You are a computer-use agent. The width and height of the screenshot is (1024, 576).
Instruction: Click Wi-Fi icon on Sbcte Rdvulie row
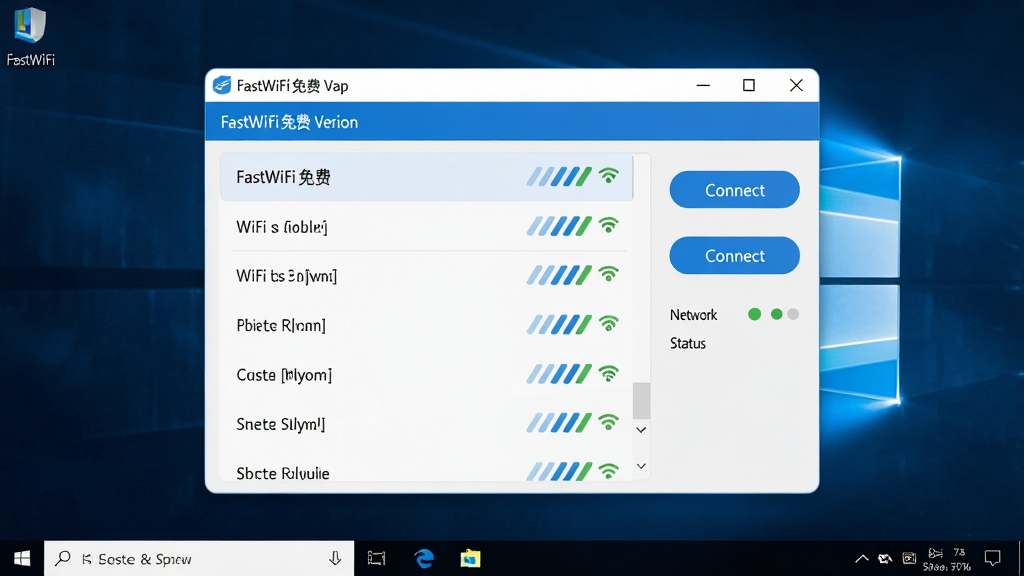(609, 471)
